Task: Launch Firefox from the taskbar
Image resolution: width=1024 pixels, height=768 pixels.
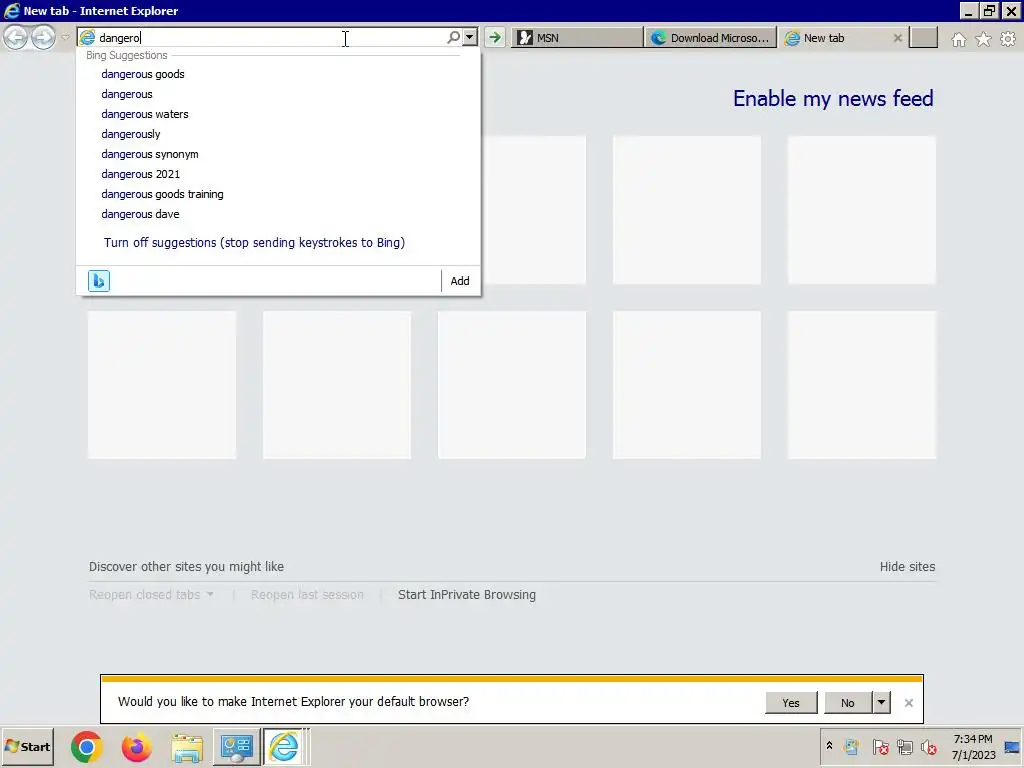Action: click(x=136, y=747)
